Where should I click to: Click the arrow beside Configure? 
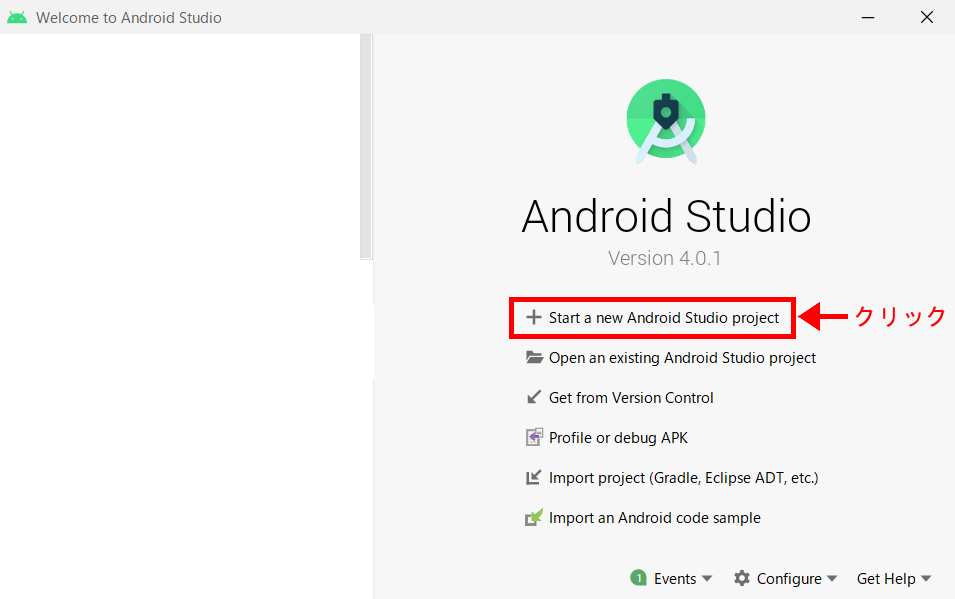(832, 578)
